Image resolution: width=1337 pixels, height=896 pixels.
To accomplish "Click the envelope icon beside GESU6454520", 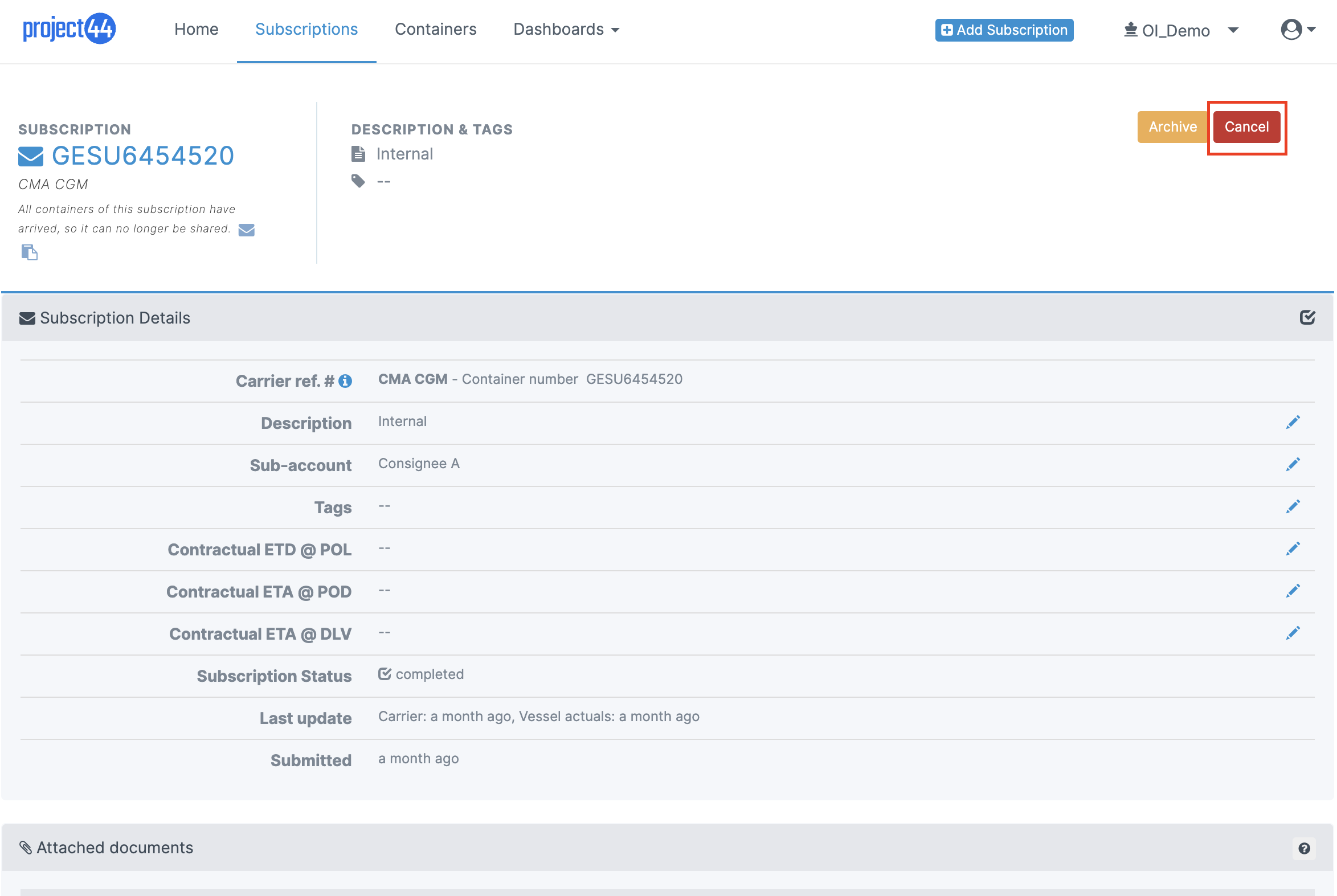I will [x=31, y=156].
